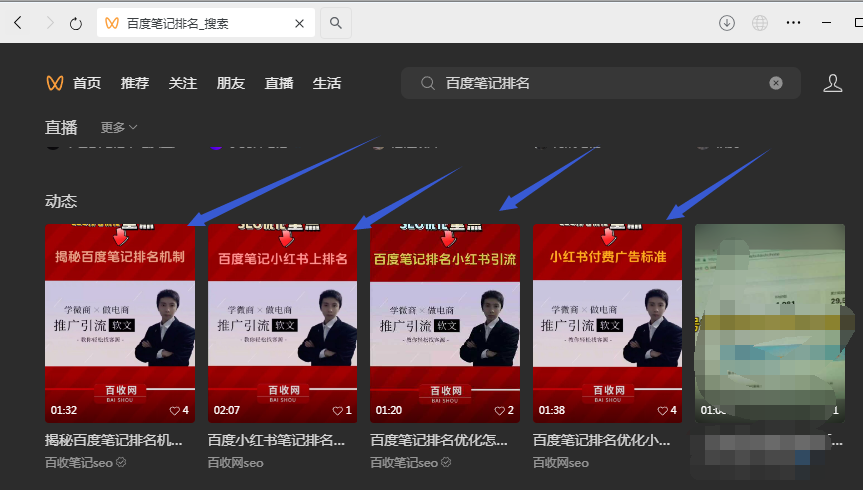
Task: Click the 01:32 duration label
Action: click(64, 411)
